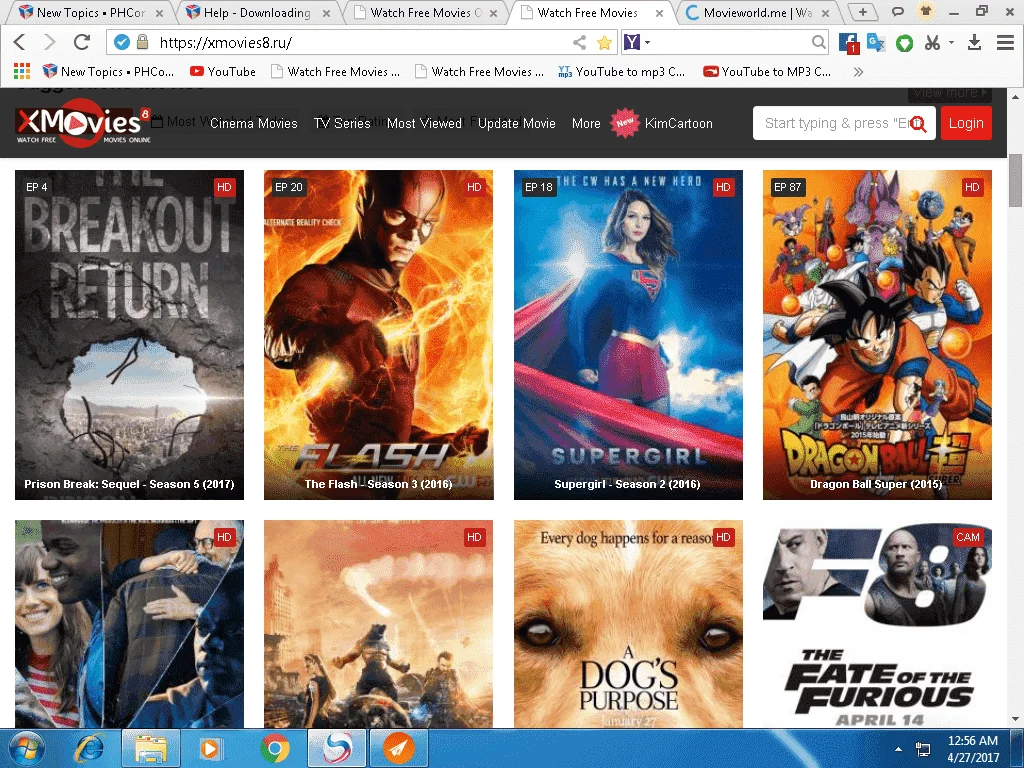Screen dimensions: 1024x768
Task: Open Prison Break Sequel Season 5 poster
Action: pos(129,334)
